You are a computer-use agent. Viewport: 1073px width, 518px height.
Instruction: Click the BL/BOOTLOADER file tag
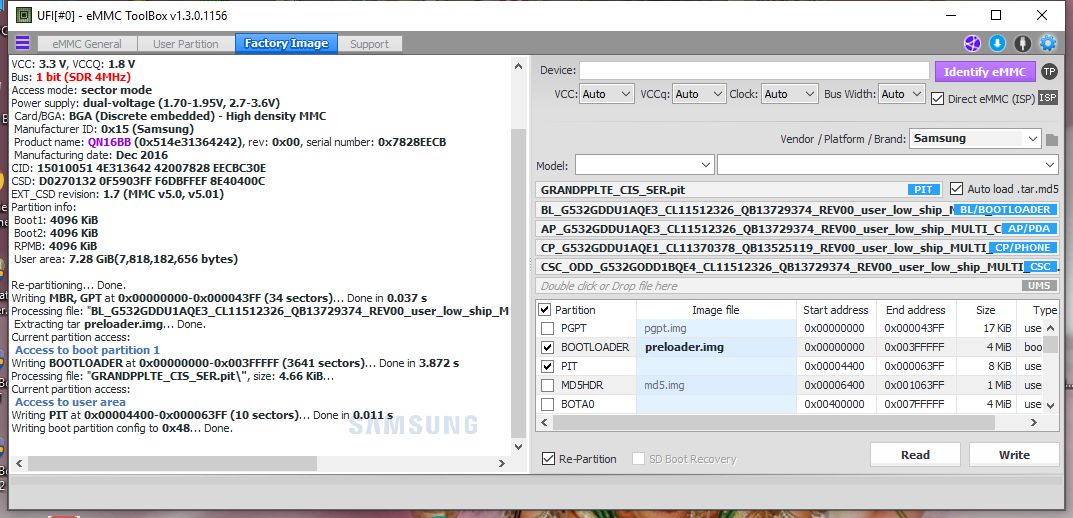tap(1005, 209)
